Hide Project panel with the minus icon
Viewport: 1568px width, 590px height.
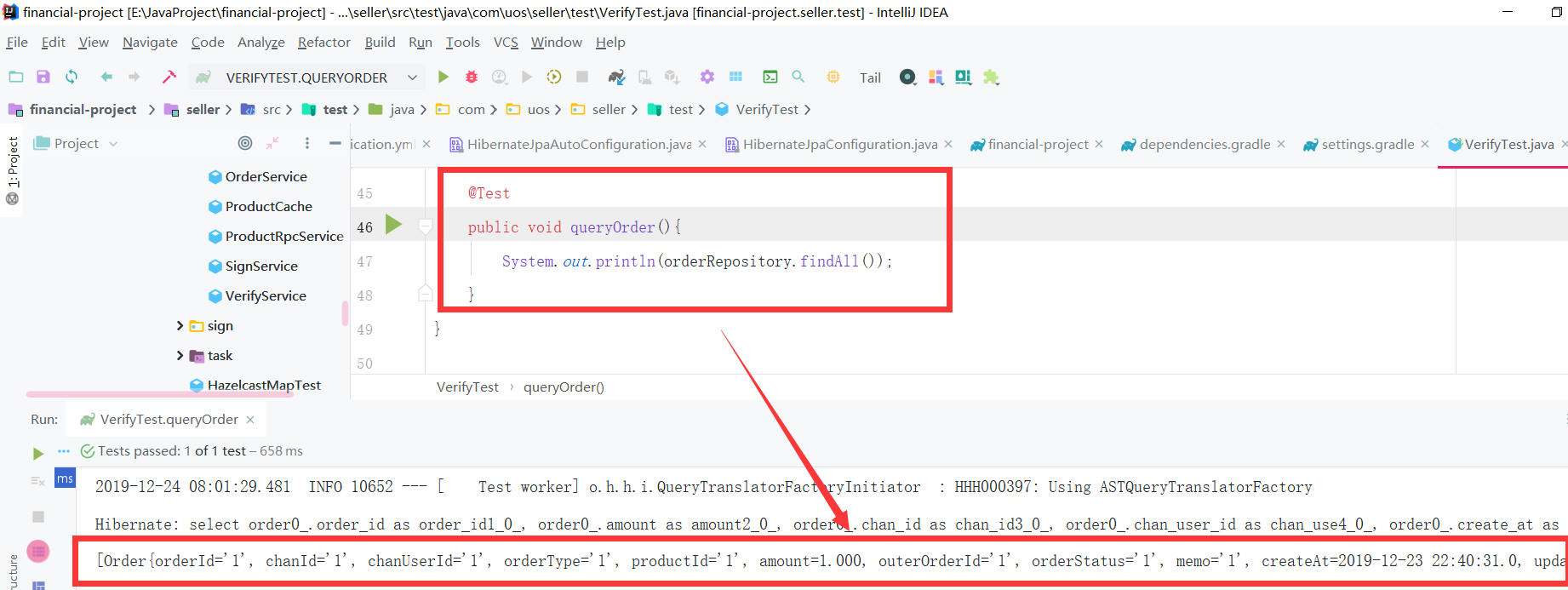335,143
